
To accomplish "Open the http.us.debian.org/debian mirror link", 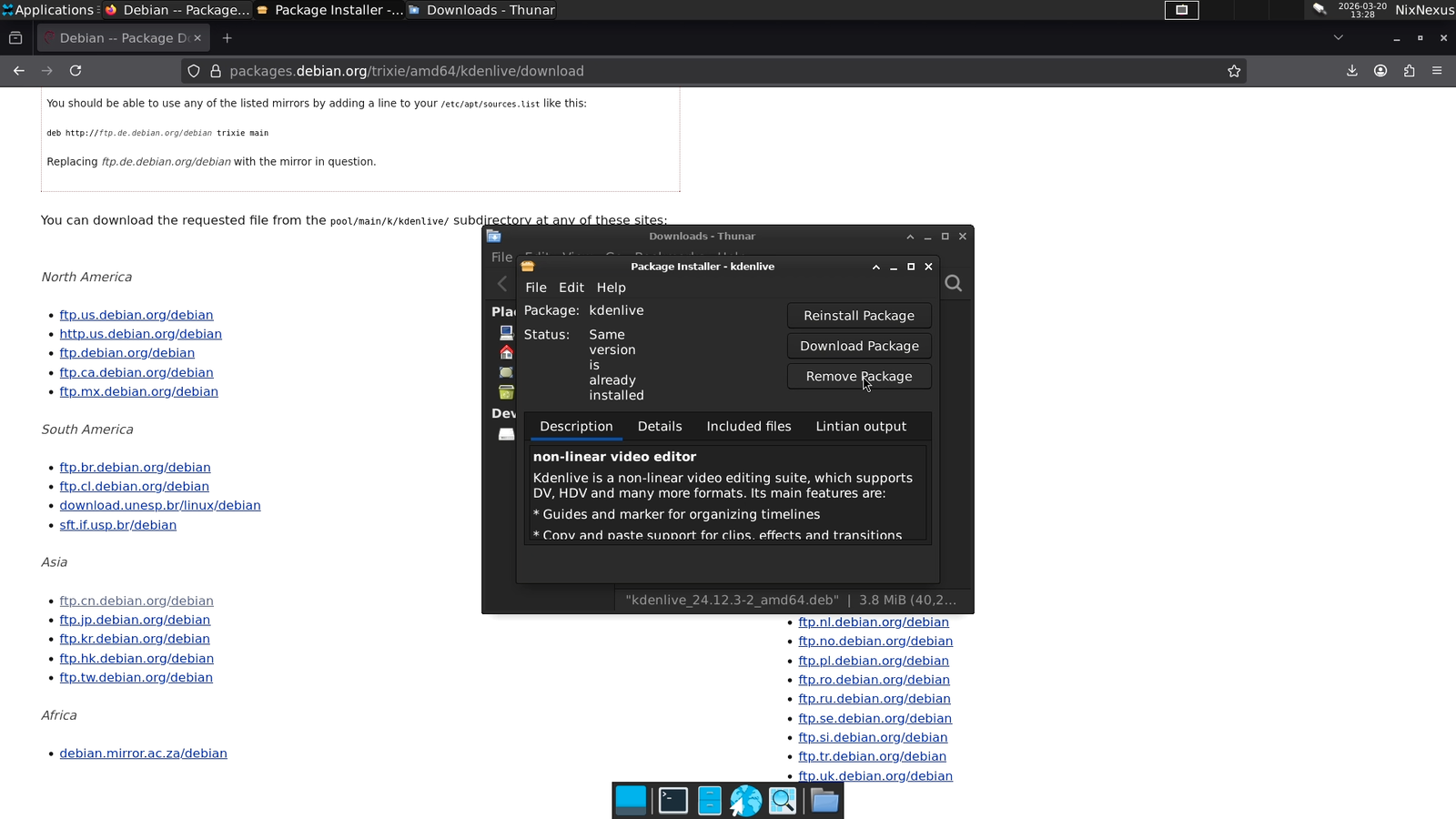I will 141,334.
